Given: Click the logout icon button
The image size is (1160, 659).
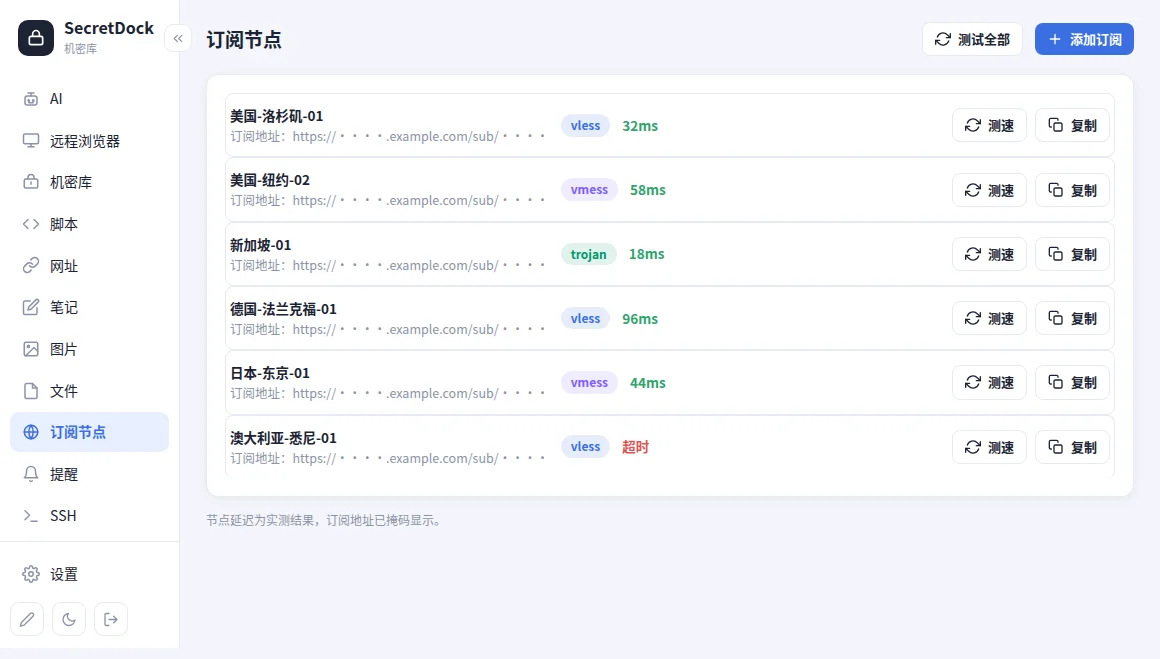Looking at the screenshot, I should pos(111,619).
